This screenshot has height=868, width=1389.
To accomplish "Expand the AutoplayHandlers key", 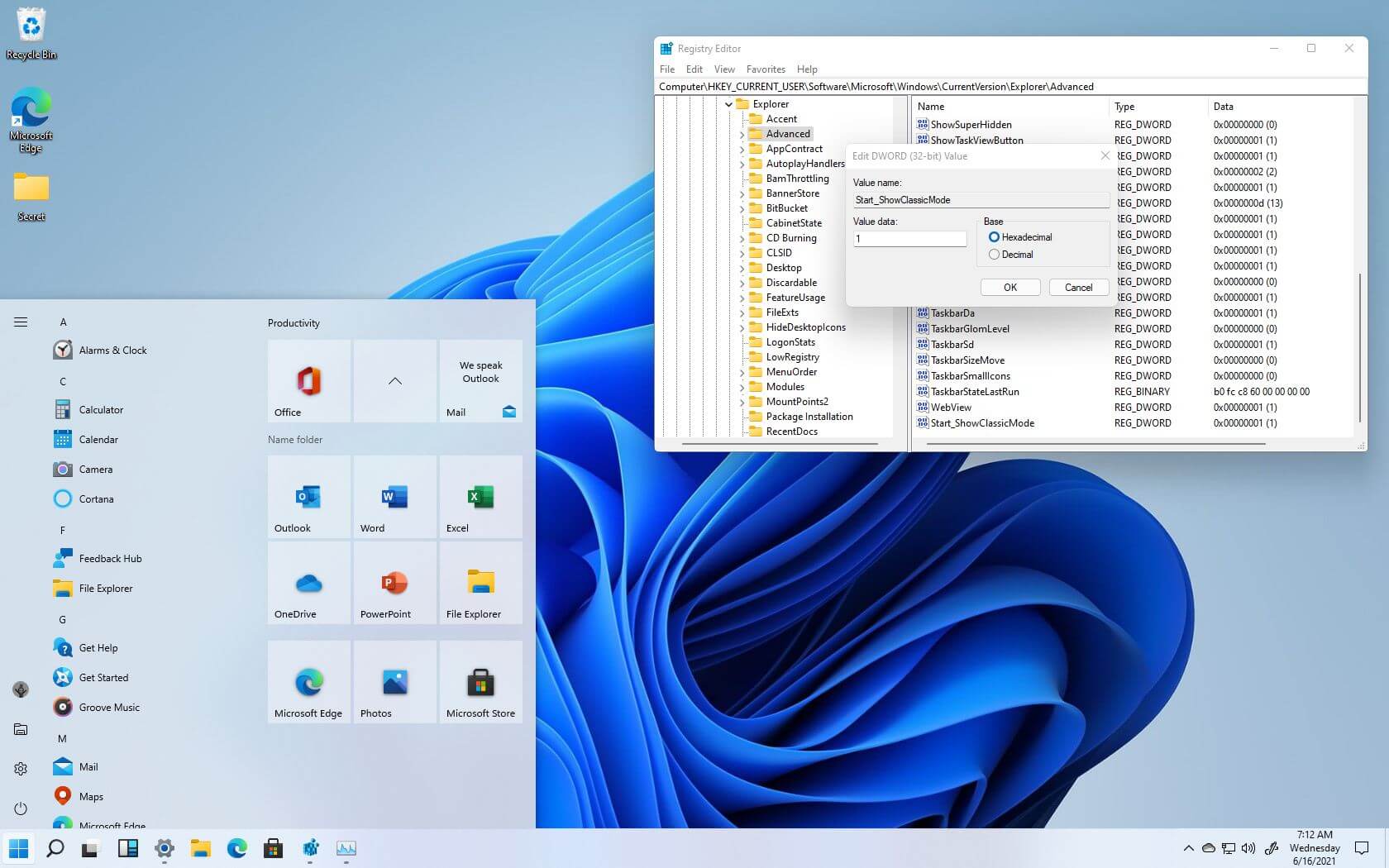I will coord(742,164).
